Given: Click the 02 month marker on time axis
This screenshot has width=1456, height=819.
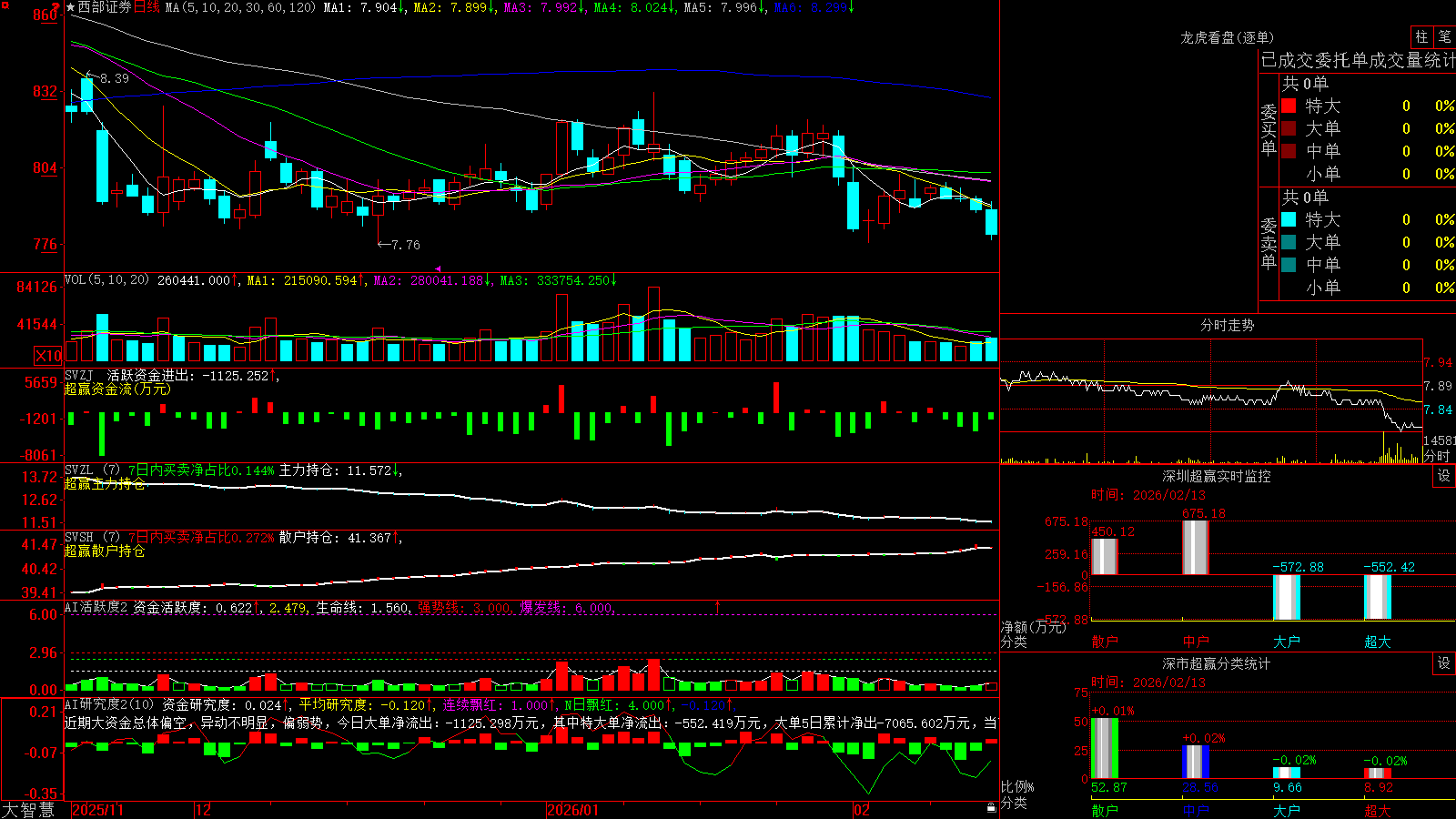Looking at the screenshot, I should [x=862, y=810].
